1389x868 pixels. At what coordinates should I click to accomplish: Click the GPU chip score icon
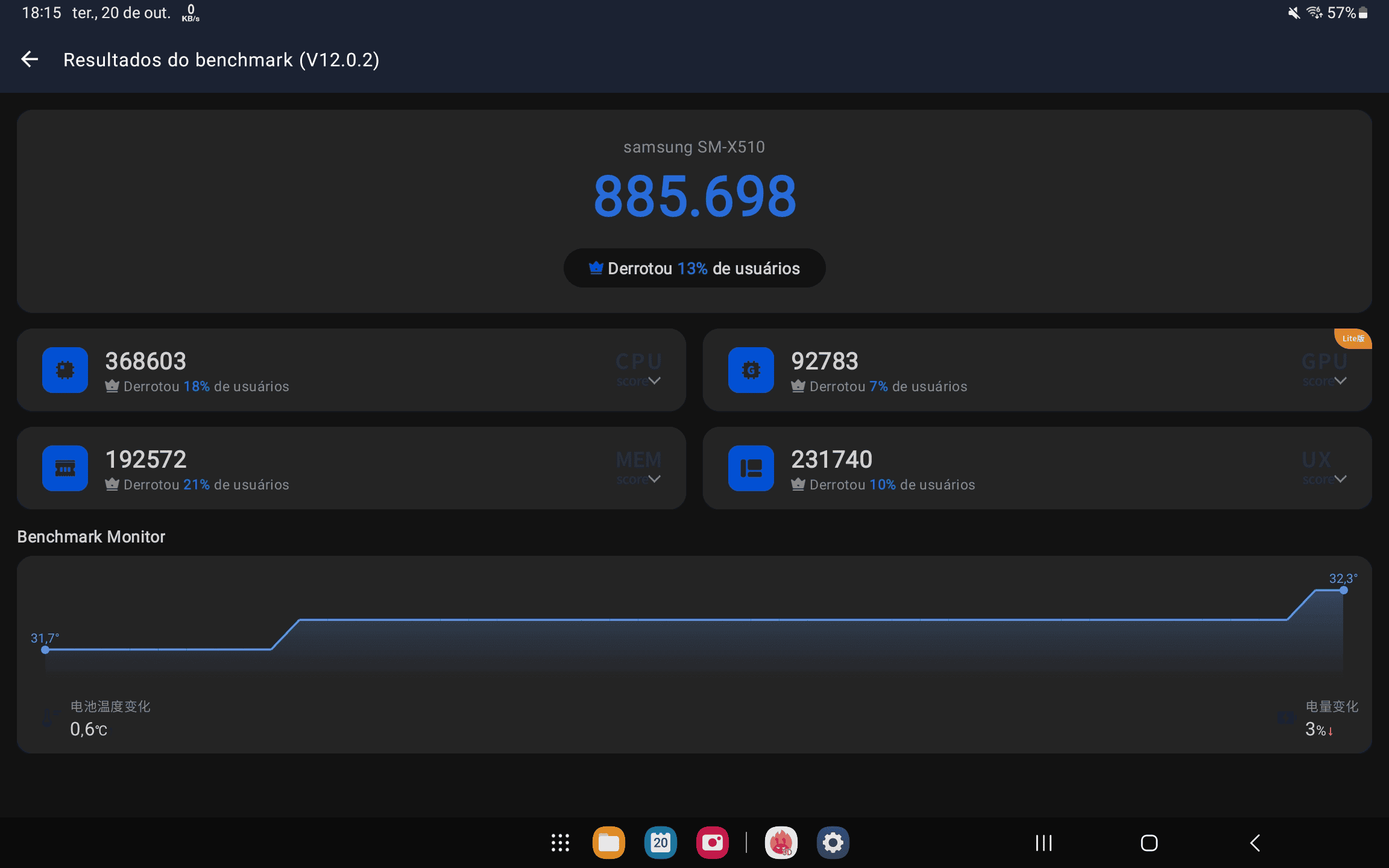tap(751, 370)
